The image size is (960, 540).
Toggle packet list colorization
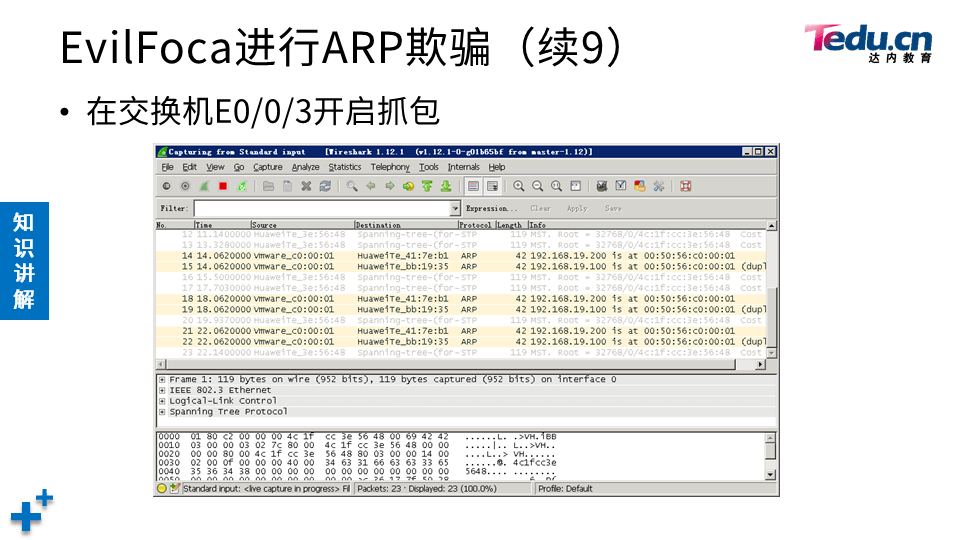473,186
